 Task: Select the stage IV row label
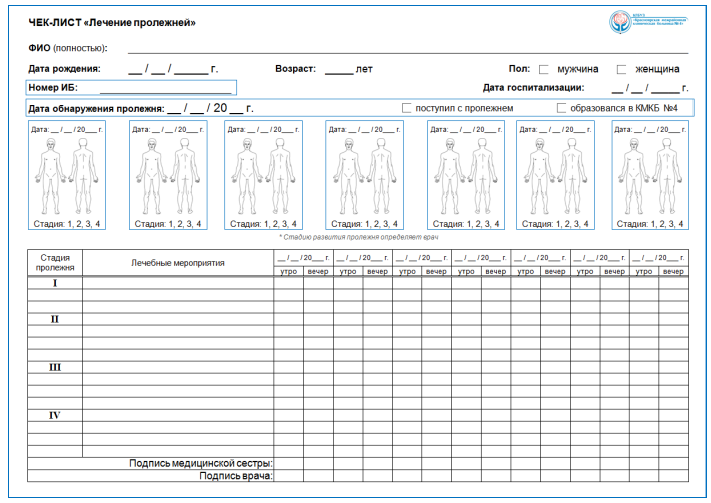(54, 415)
